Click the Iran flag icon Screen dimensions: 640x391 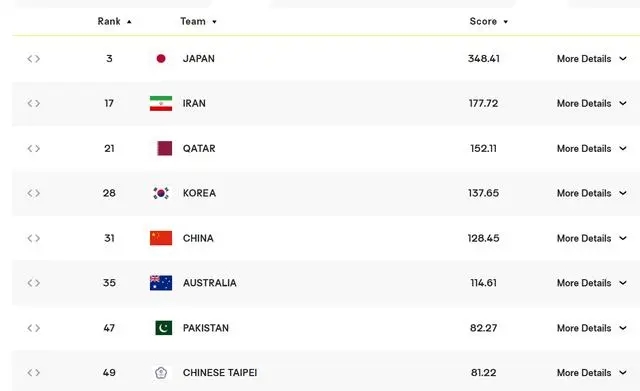(x=161, y=103)
